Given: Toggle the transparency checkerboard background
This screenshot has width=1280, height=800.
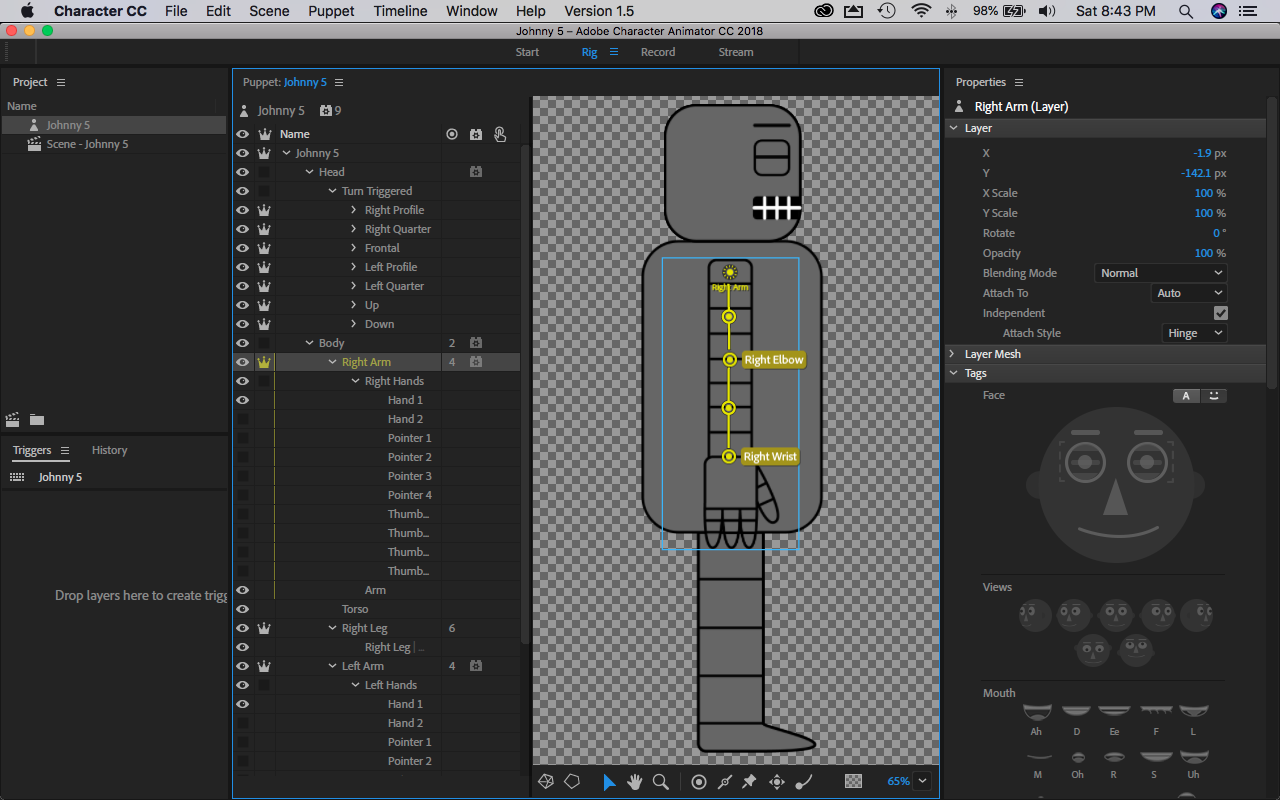Looking at the screenshot, I should (x=853, y=782).
